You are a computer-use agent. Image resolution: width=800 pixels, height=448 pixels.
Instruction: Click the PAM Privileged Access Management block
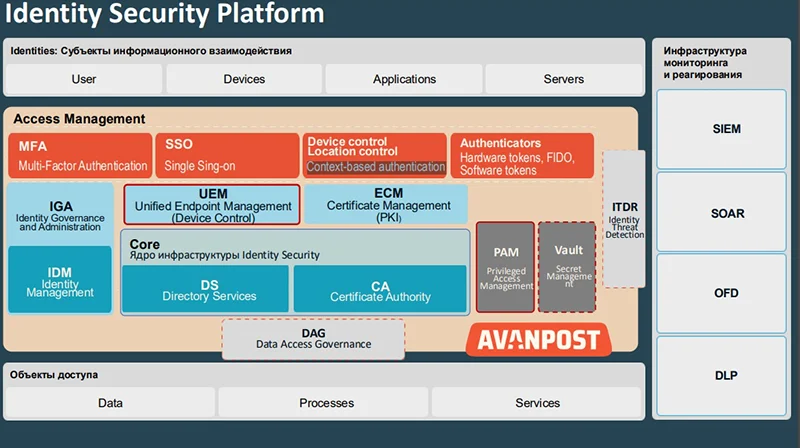click(506, 267)
